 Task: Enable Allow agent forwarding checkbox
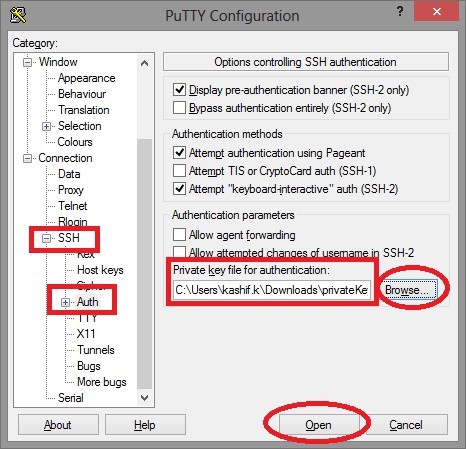[x=179, y=235]
